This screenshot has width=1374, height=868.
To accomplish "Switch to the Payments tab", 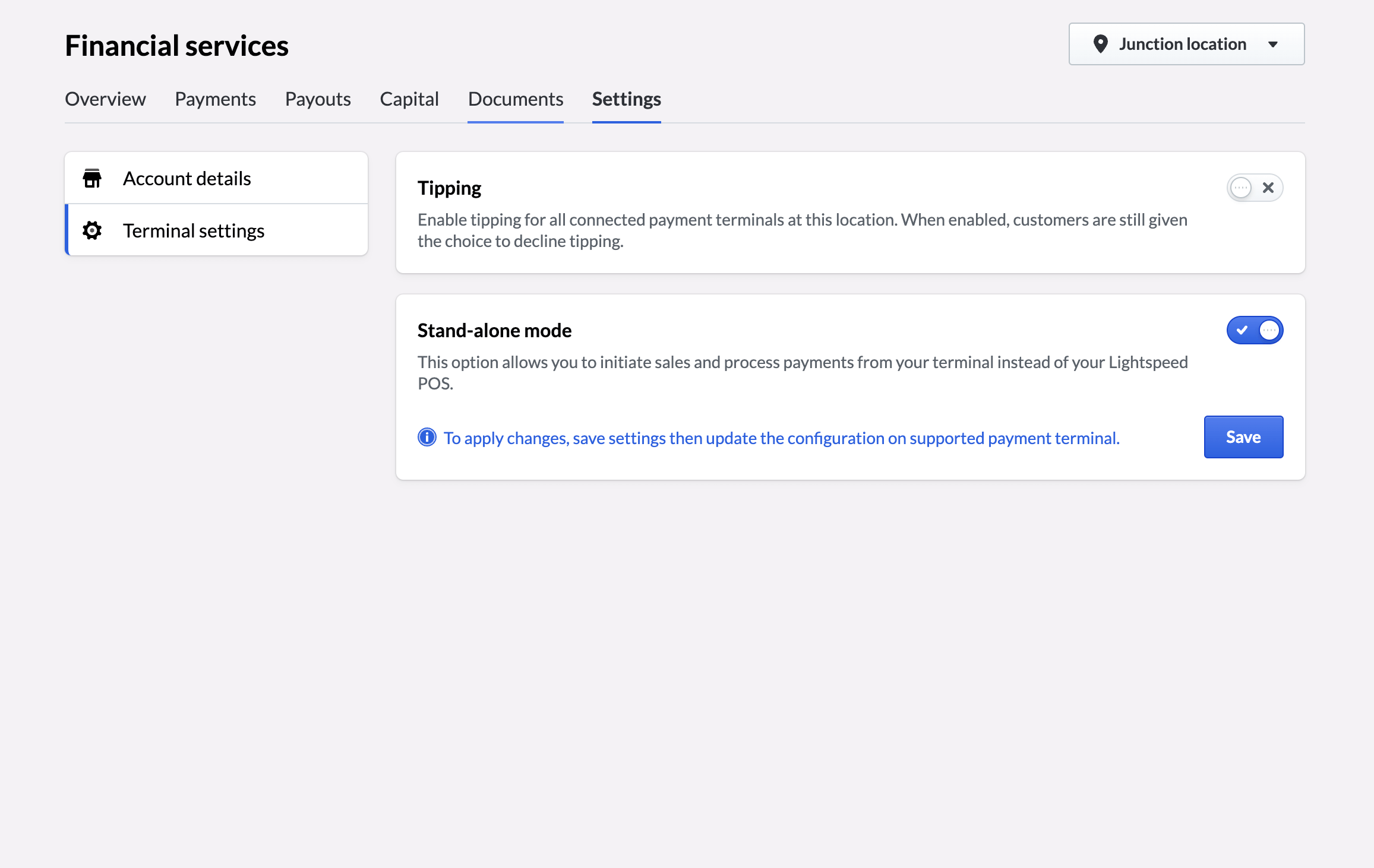I will [x=215, y=99].
